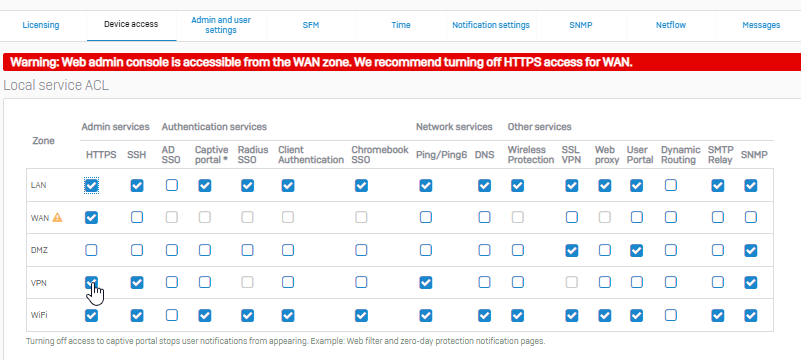The image size is (801, 360).
Task: Uncheck Ping/Ping6 for the VPN zone
Action: tap(426, 282)
